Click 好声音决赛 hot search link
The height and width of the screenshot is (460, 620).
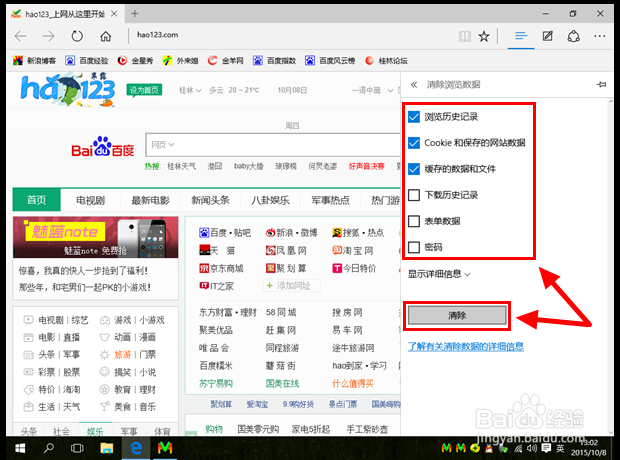click(x=367, y=166)
